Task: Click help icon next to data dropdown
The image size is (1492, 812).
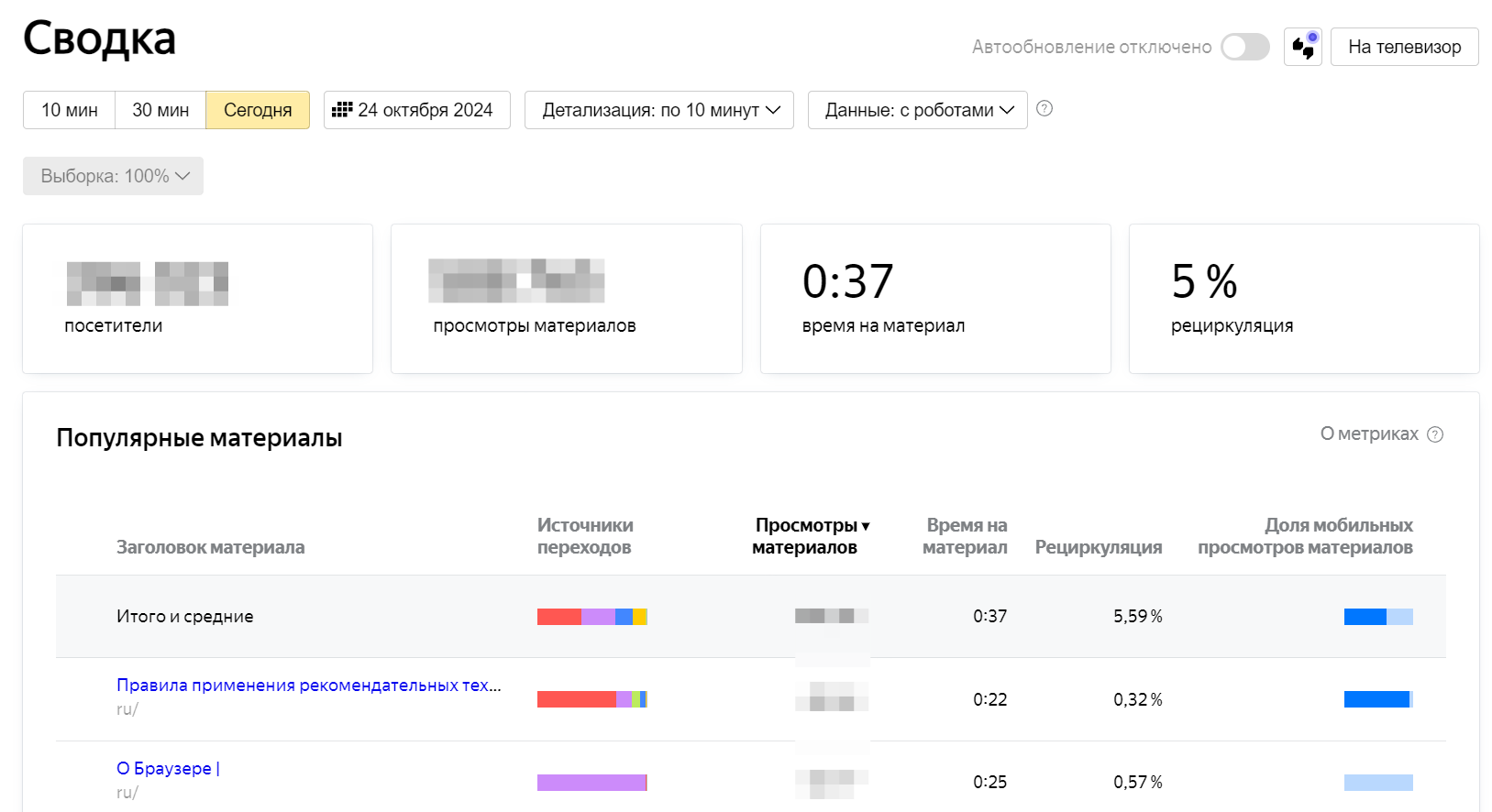Action: (1044, 109)
